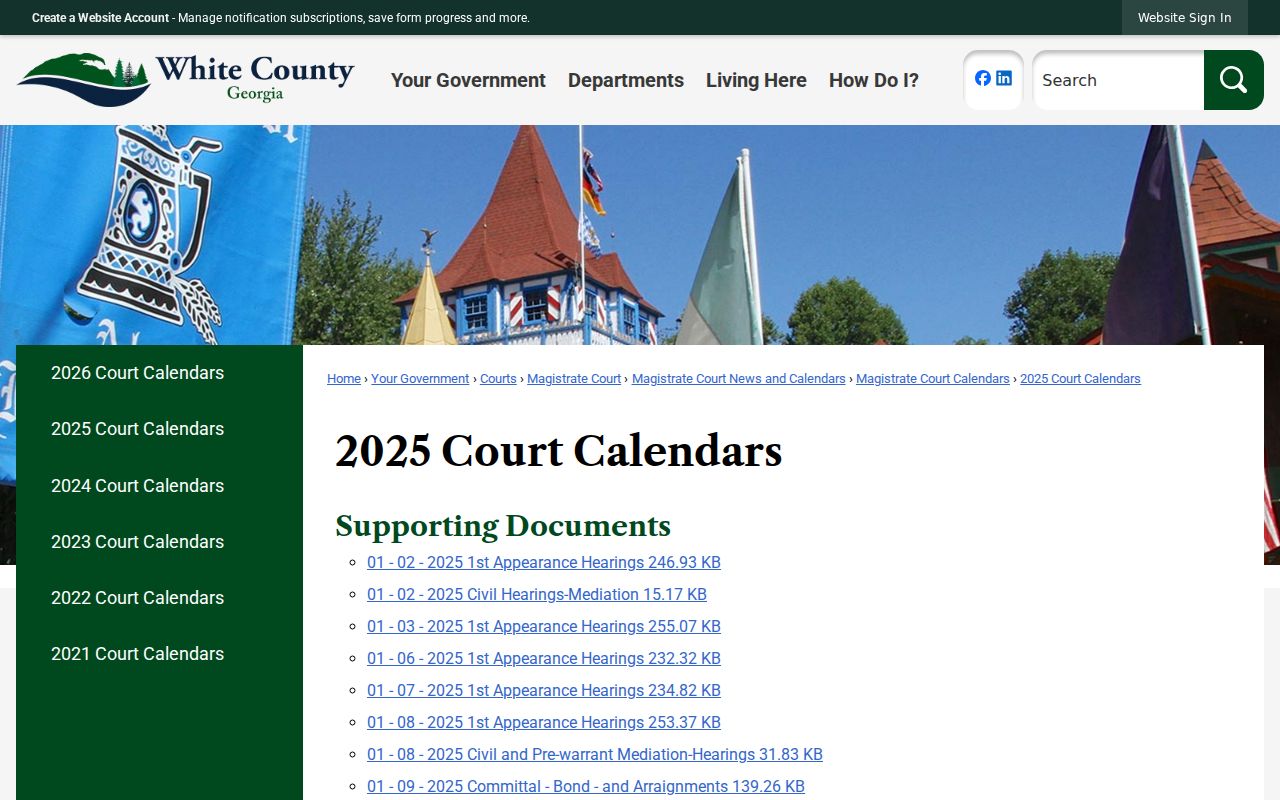Open 01-03-2025 1st Appearance Hearings document
The image size is (1280, 800).
click(x=544, y=627)
